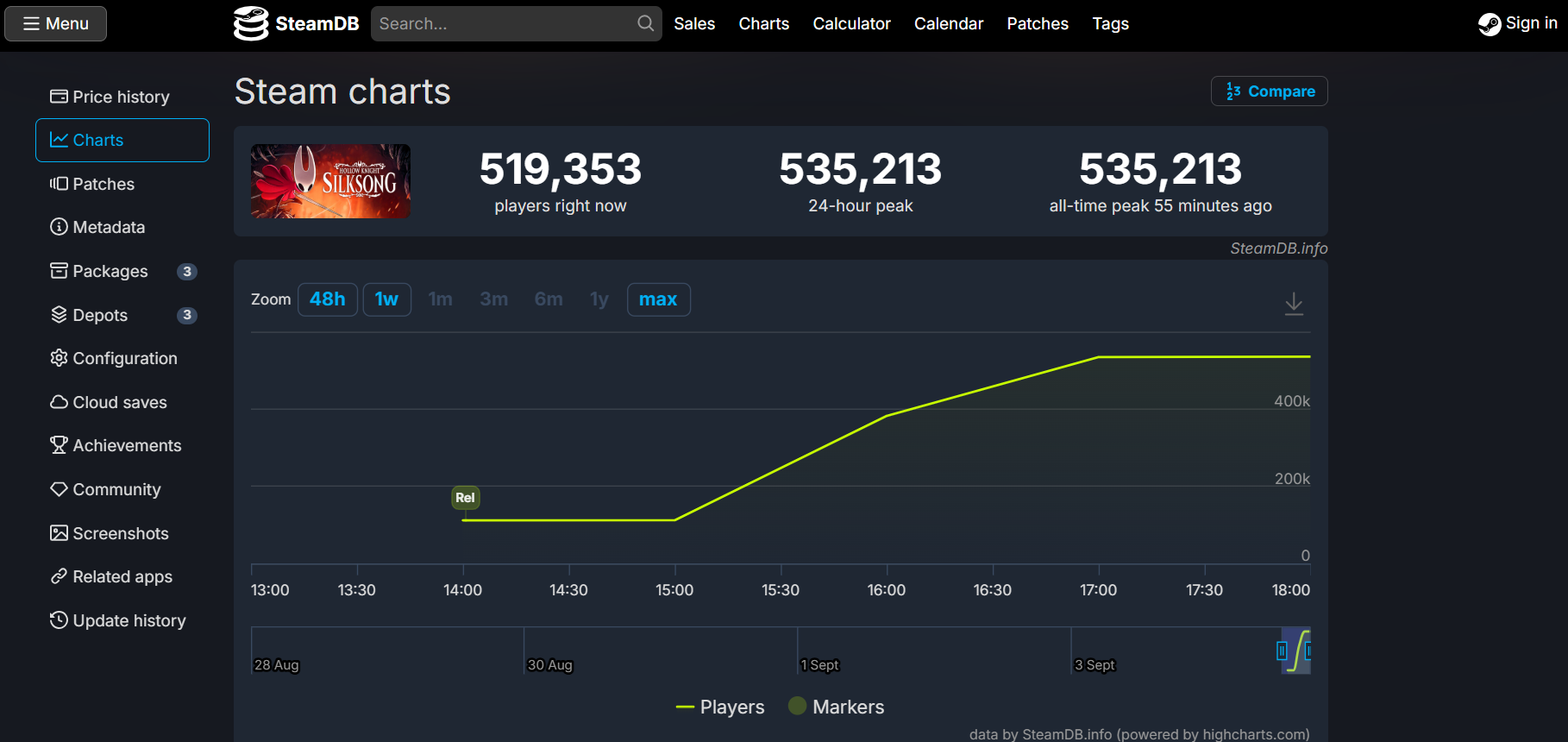The height and width of the screenshot is (742, 1568).
Task: Select the Charts sidebar tab
Action: [122, 140]
